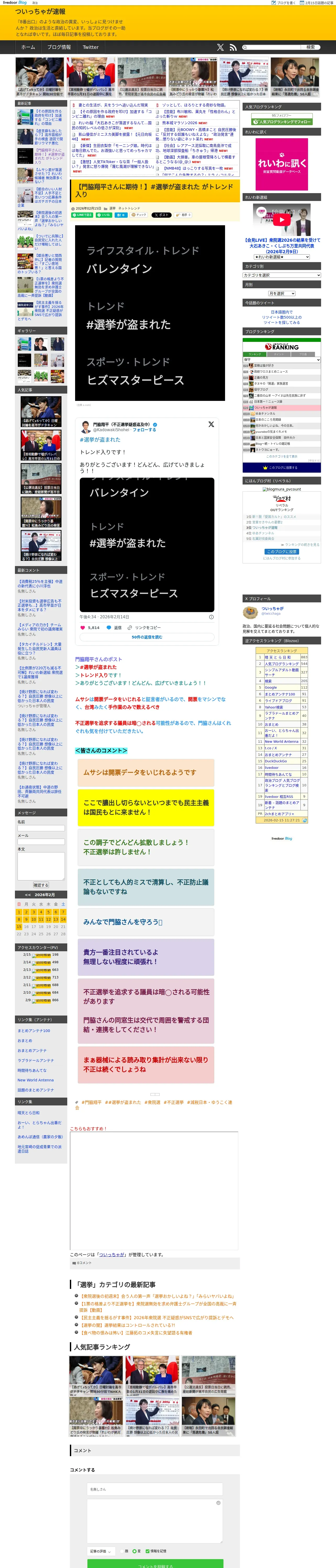Click the いいね like button under title
The width and height of the screenshot is (336, 1568).
pyautogui.click(x=104, y=215)
